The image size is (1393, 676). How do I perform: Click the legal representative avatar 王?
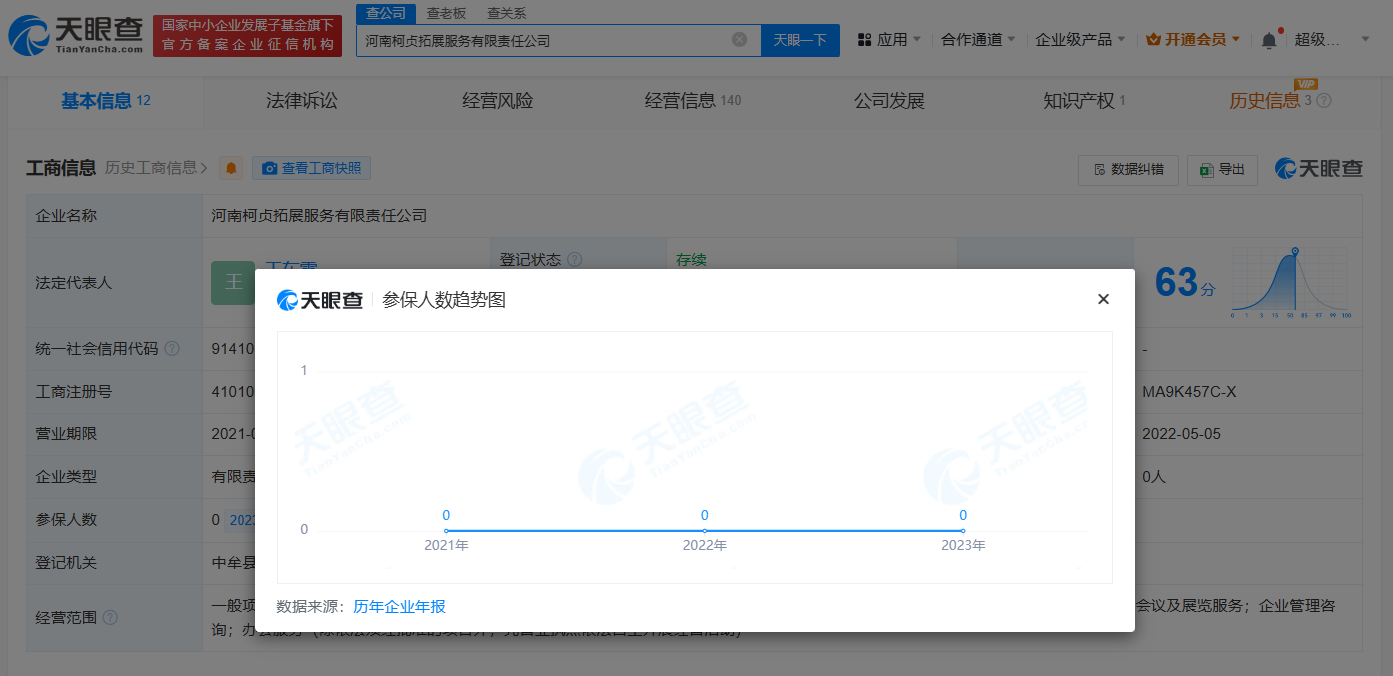tap(233, 283)
